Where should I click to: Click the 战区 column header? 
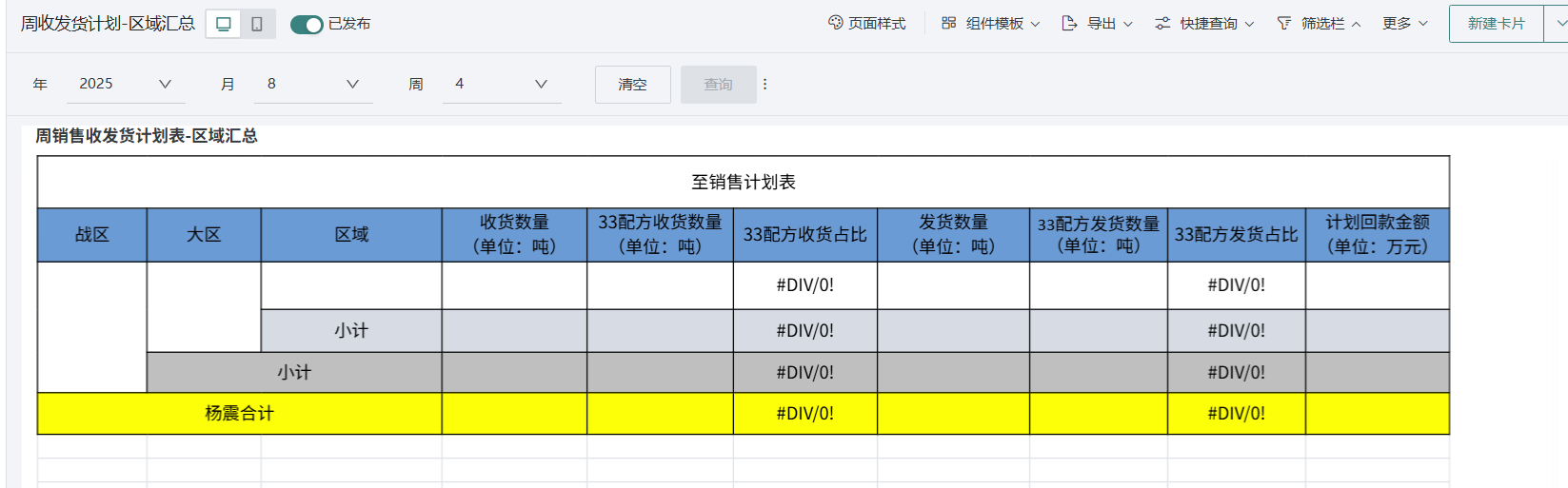[92, 235]
